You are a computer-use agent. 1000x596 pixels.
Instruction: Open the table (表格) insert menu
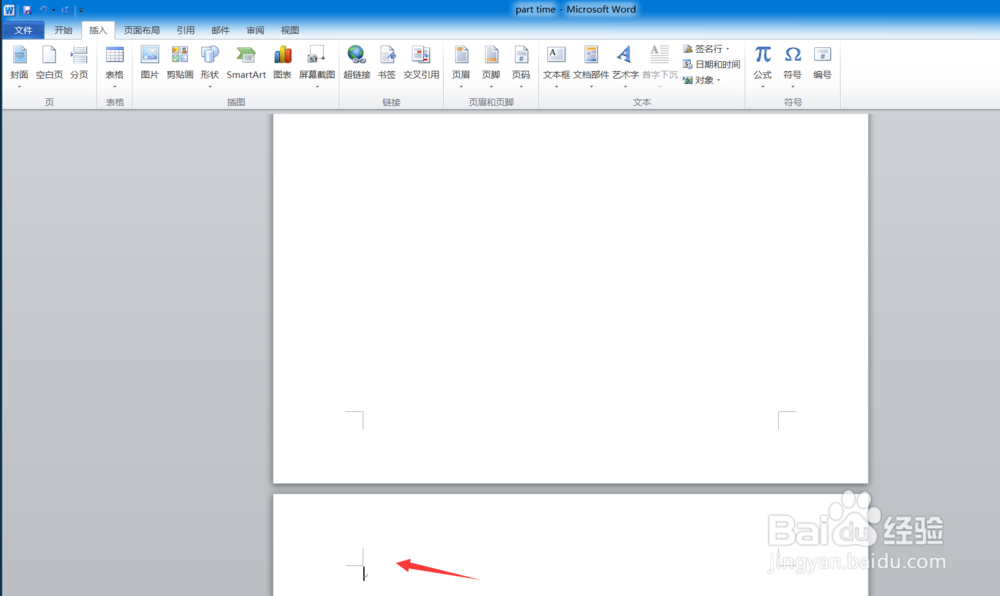(x=115, y=66)
